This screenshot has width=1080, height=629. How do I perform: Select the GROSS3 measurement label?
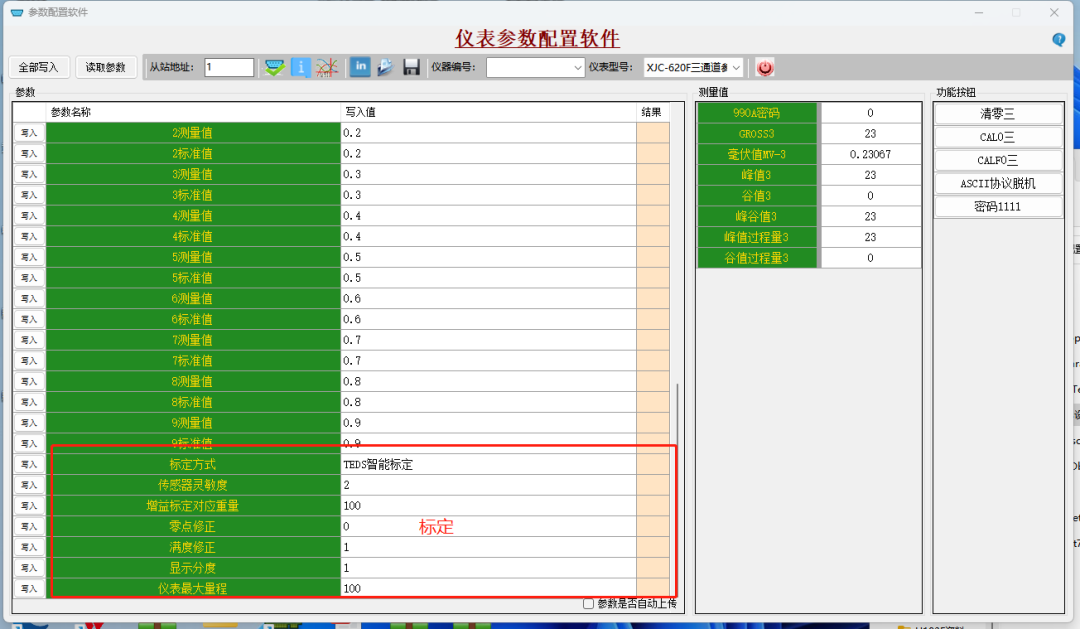(x=757, y=134)
